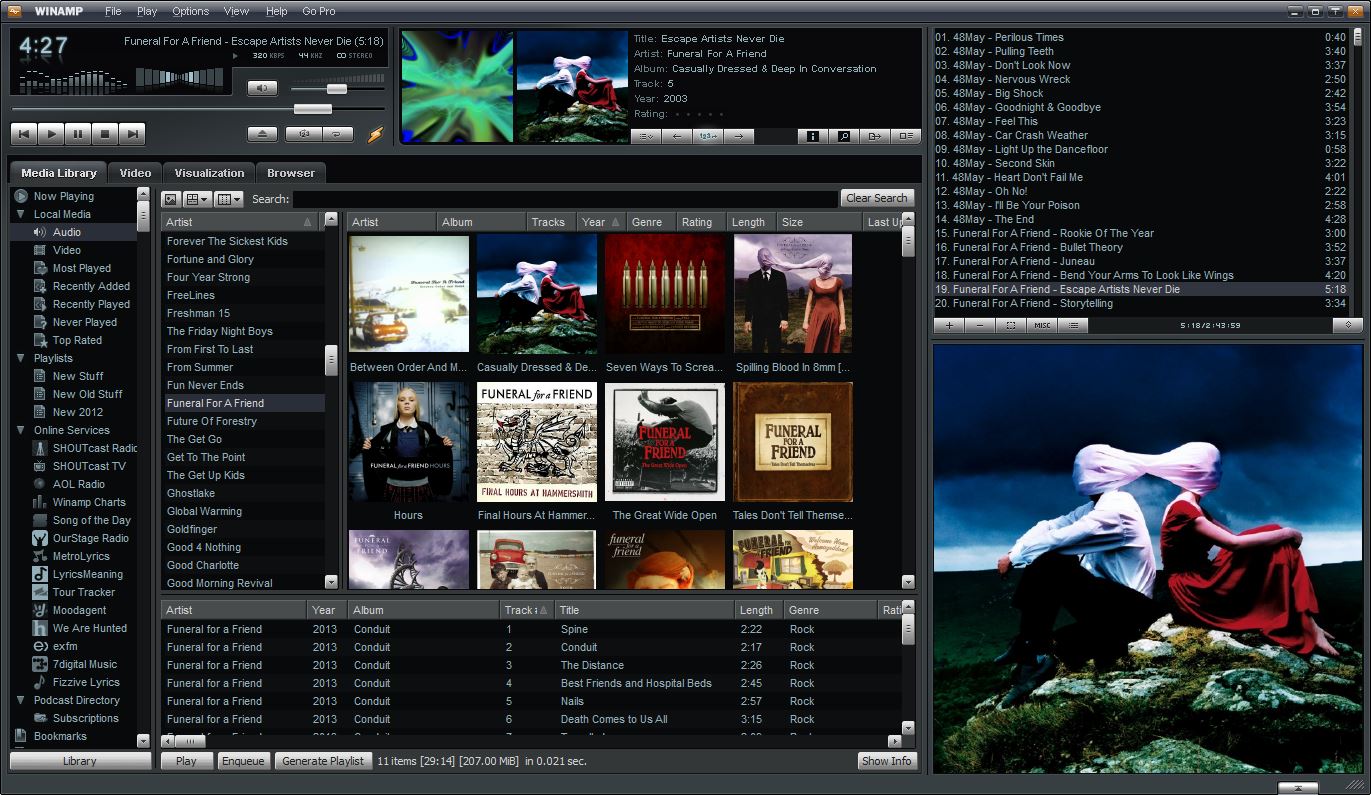Image resolution: width=1371 pixels, height=795 pixels.
Task: Skip to the previous track
Action: click(x=24, y=133)
